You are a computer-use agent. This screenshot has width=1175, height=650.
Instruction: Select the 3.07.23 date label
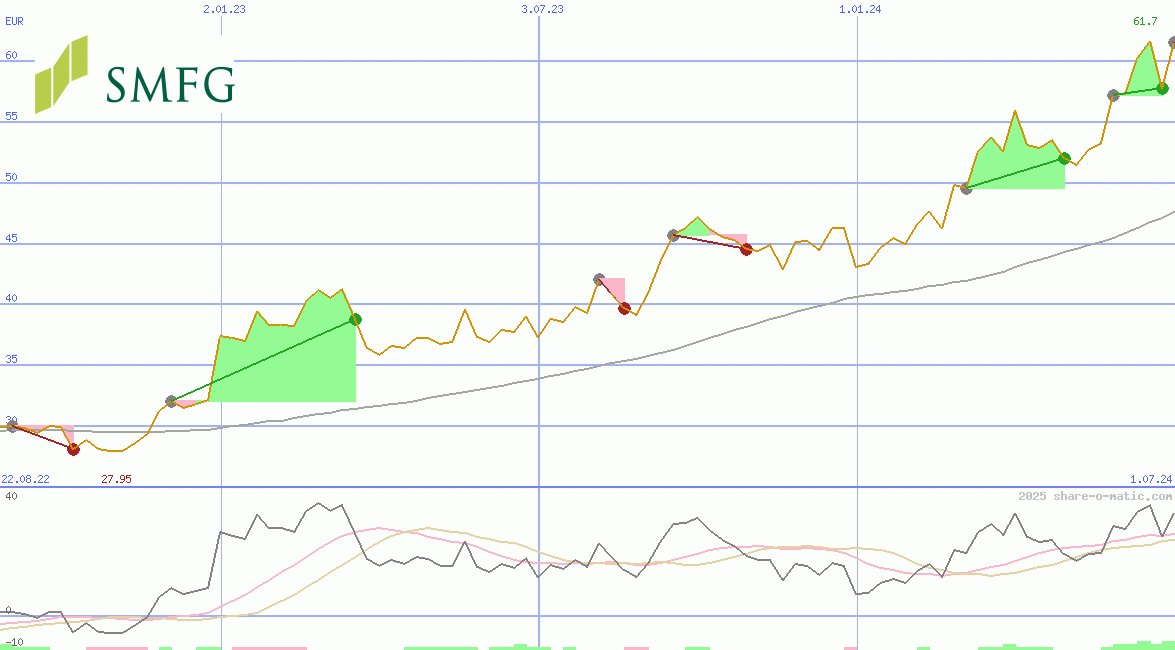pos(542,9)
